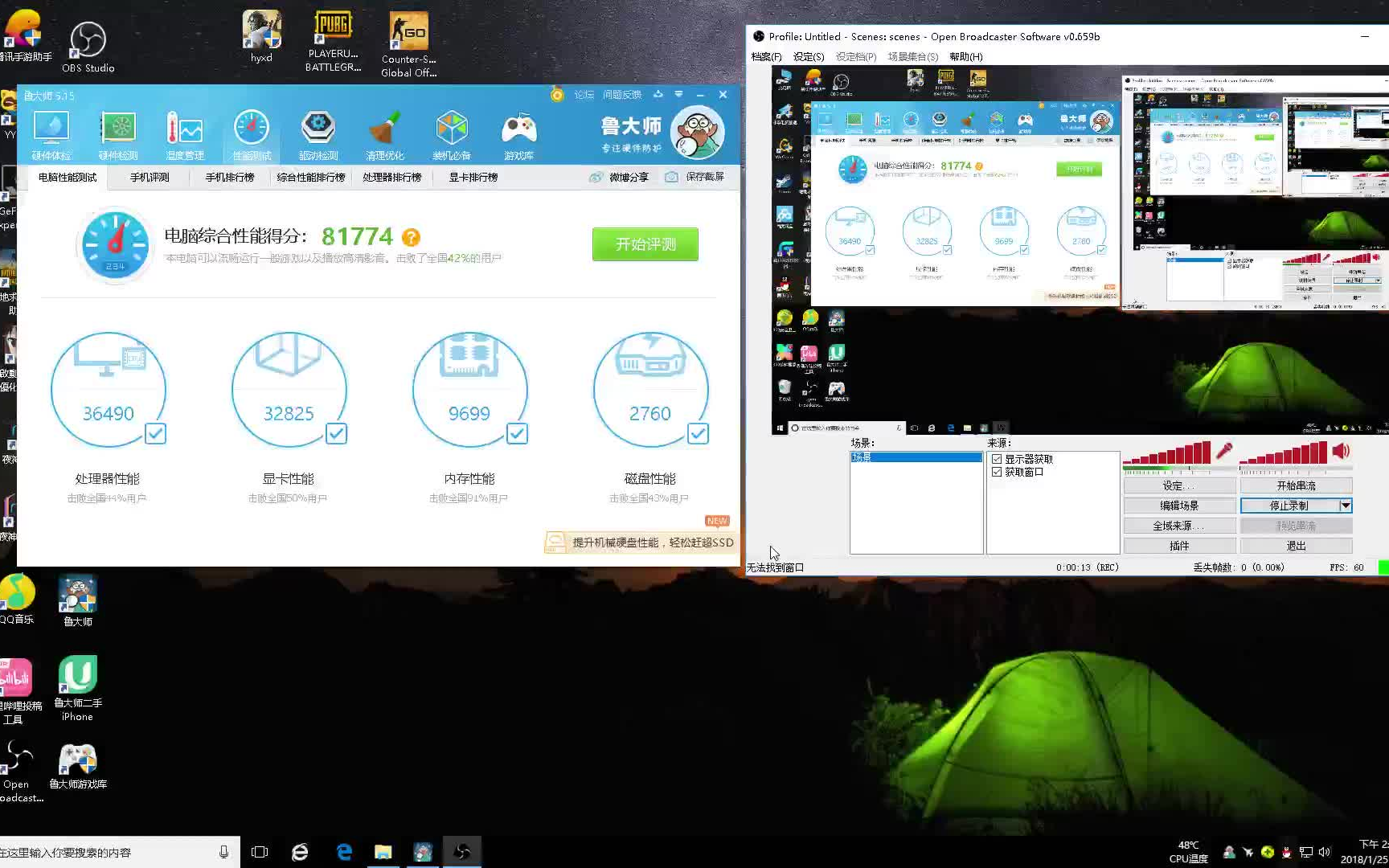Screen dimensions: 1389x868
Task: Switch to the 手机评测 tab
Action: (x=150, y=177)
